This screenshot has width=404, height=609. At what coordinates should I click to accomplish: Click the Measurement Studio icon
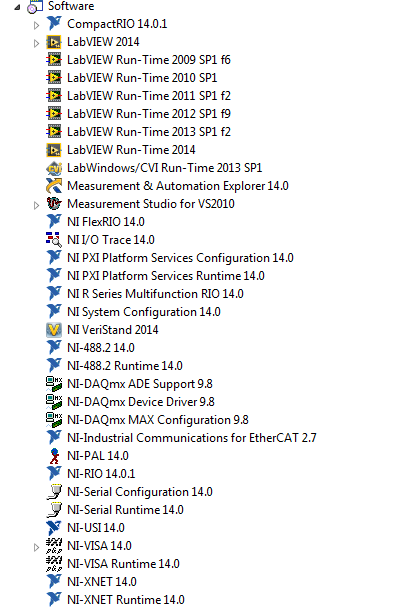[54, 204]
